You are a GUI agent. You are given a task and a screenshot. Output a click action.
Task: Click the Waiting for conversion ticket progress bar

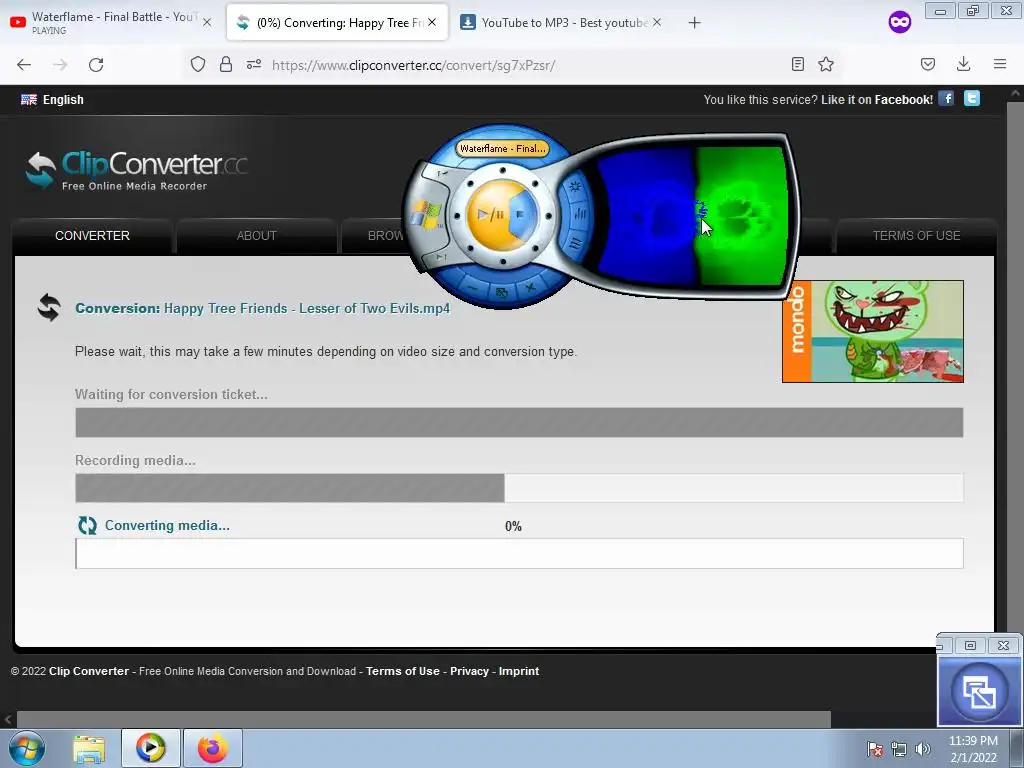coord(519,423)
